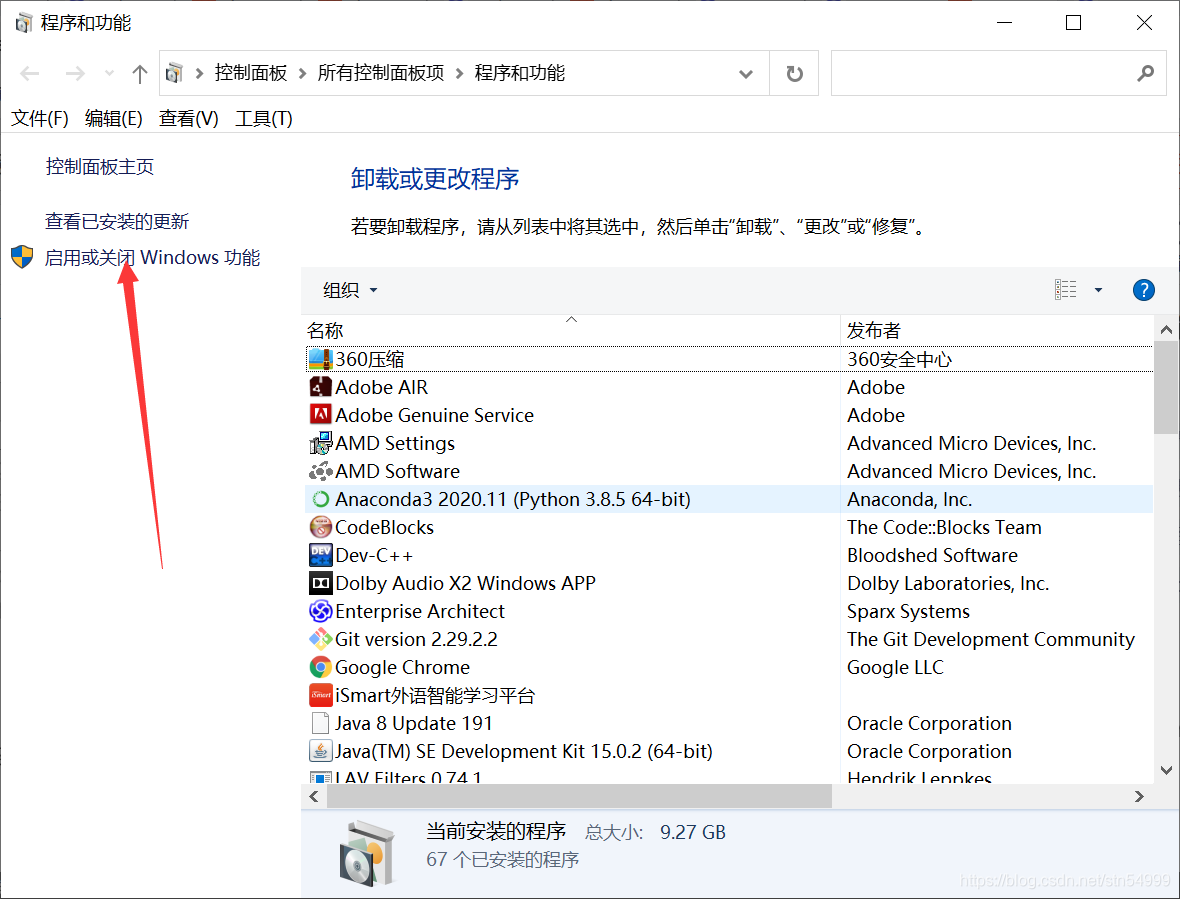This screenshot has width=1180, height=899.
Task: Click 控制面板 in the breadcrumb
Action: point(251,73)
